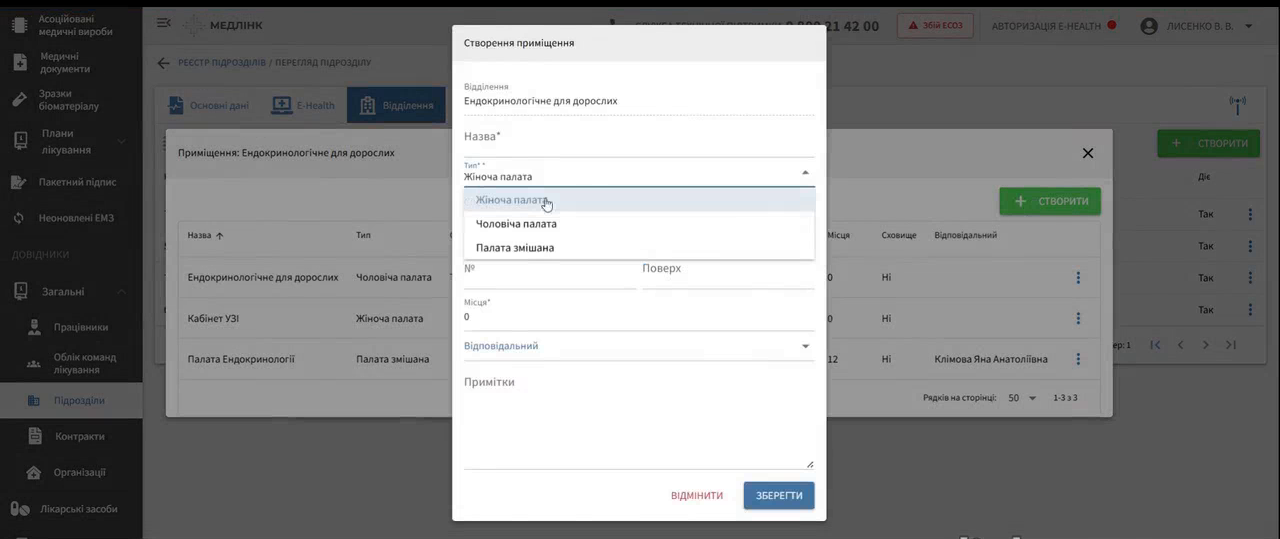Click Відмінити button
Screen dimensions: 1280x539
[x=697, y=495]
